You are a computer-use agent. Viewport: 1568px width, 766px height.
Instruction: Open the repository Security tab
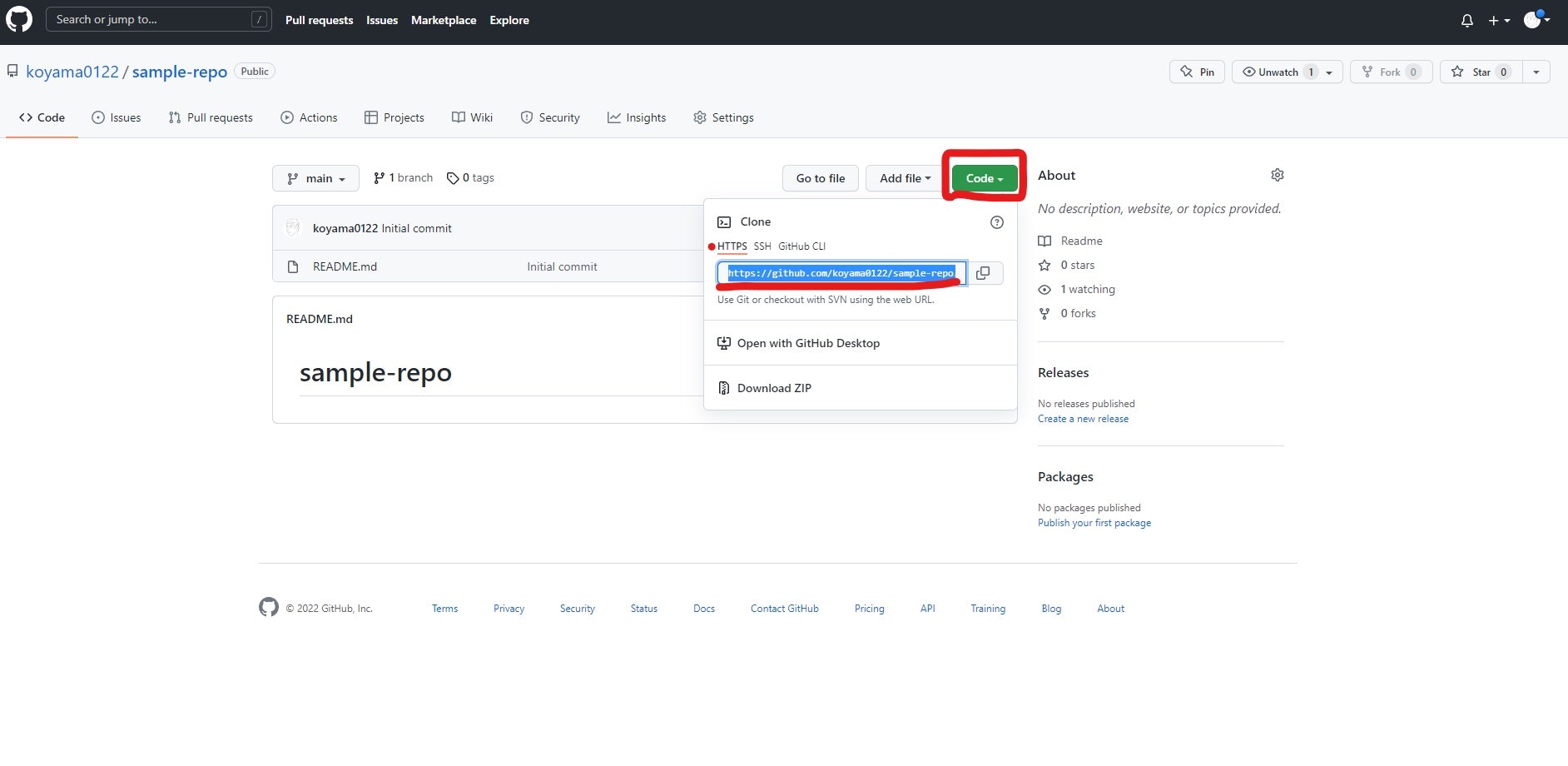(x=550, y=117)
